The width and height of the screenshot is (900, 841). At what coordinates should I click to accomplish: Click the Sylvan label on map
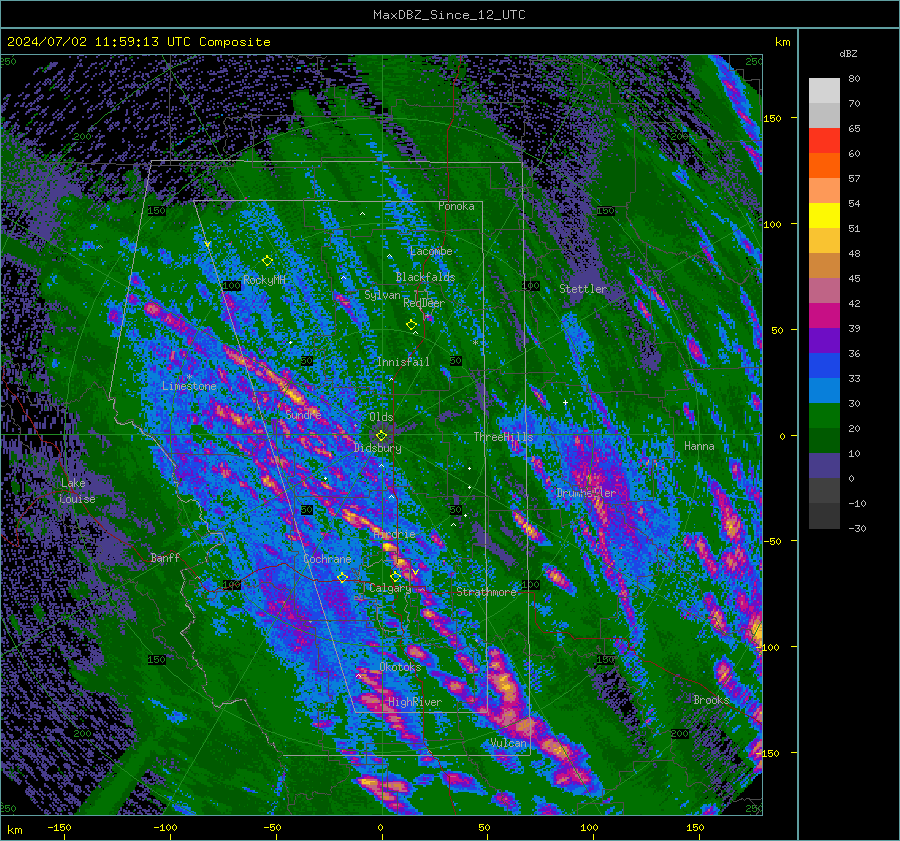coord(382,295)
